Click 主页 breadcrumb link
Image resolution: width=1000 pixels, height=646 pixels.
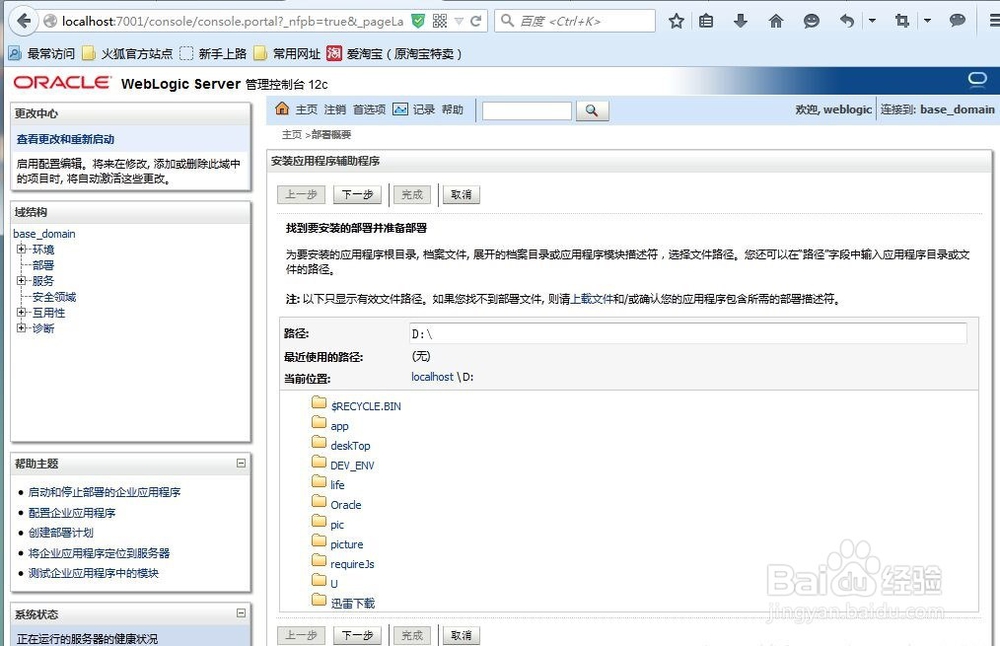tap(292, 135)
